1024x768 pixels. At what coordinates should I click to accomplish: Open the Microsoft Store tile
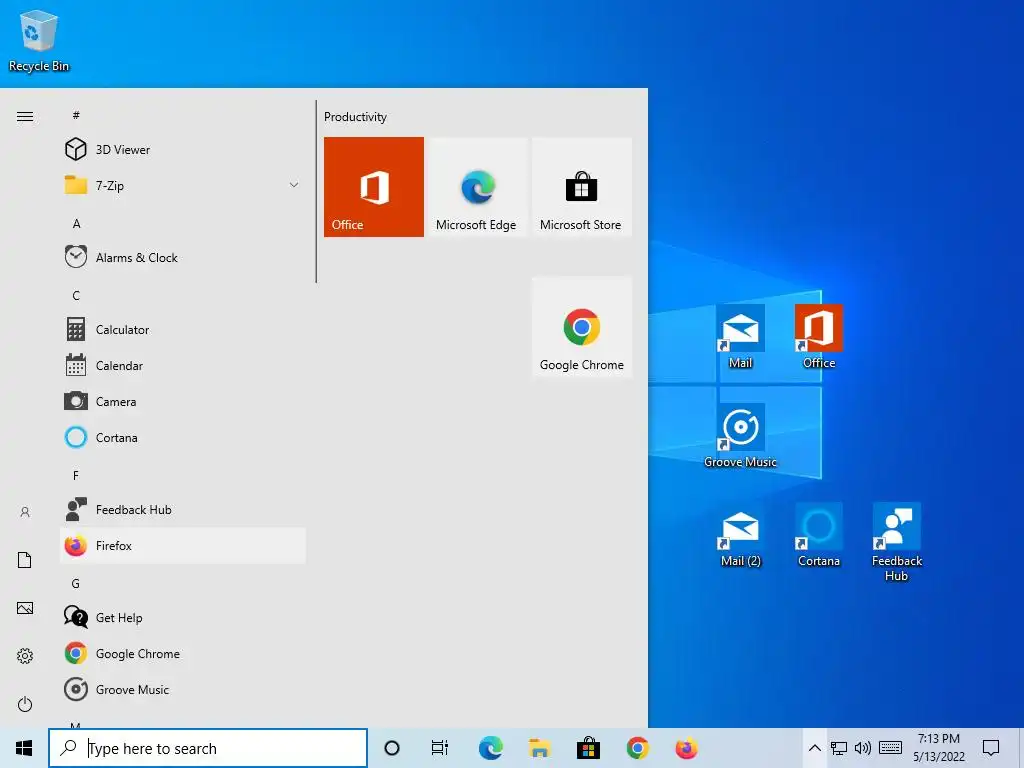[581, 187]
